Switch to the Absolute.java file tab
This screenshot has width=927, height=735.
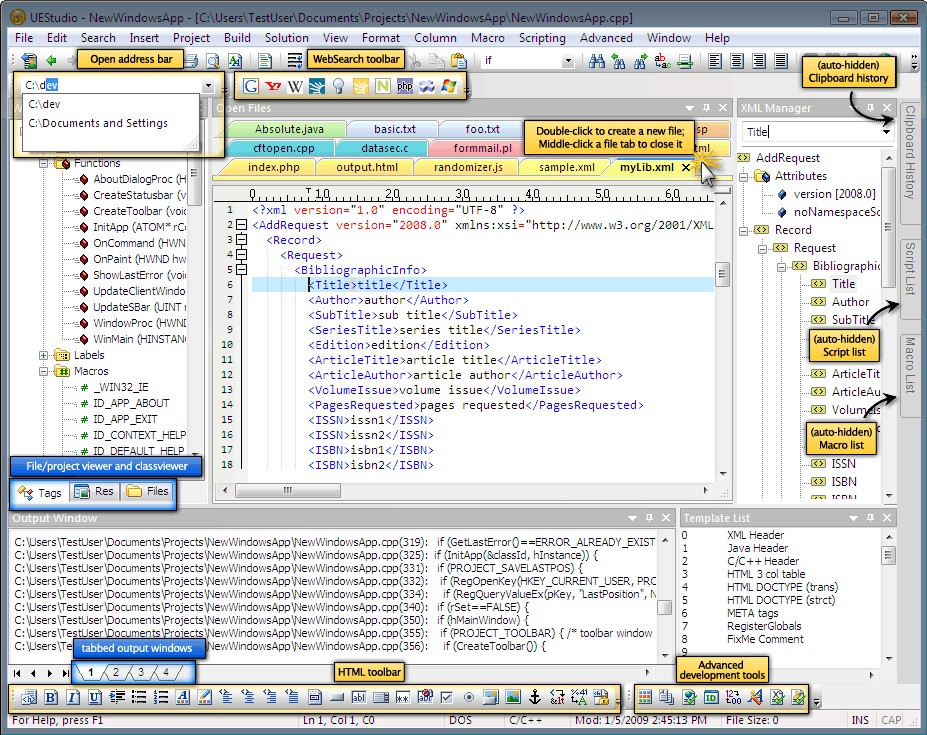pyautogui.click(x=289, y=129)
